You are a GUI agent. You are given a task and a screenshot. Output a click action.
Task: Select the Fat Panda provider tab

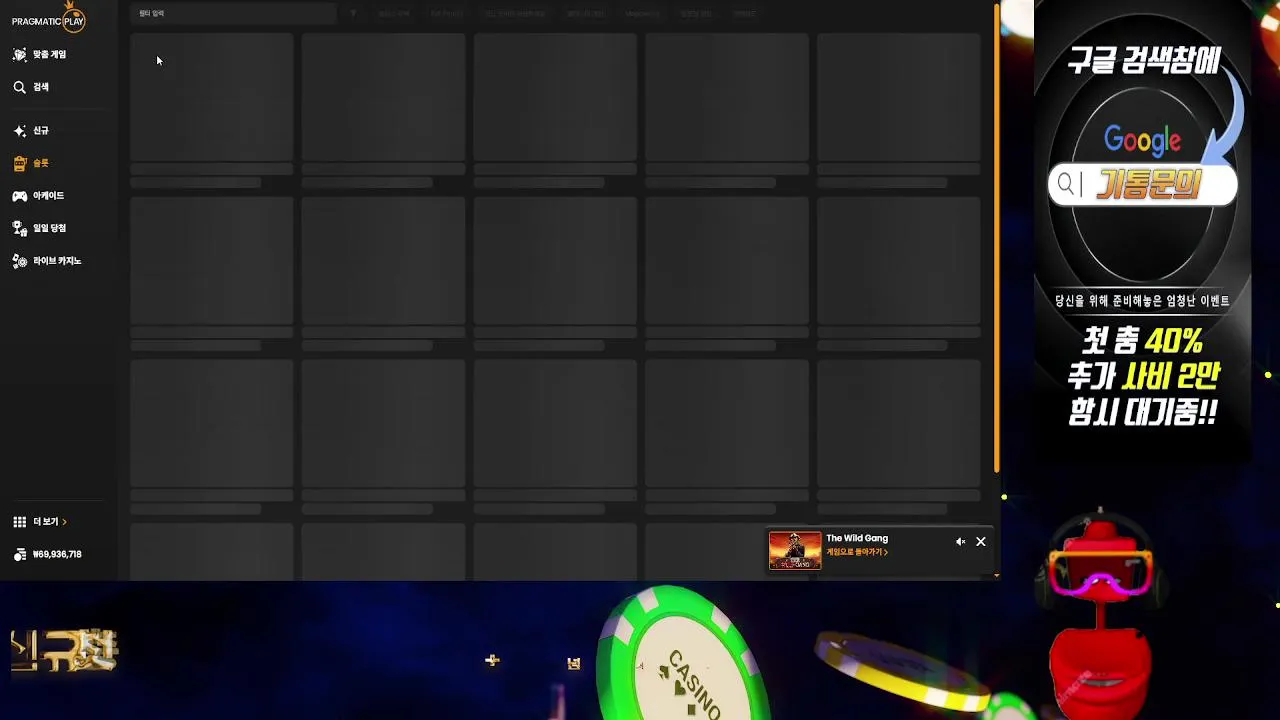pyautogui.click(x=446, y=14)
